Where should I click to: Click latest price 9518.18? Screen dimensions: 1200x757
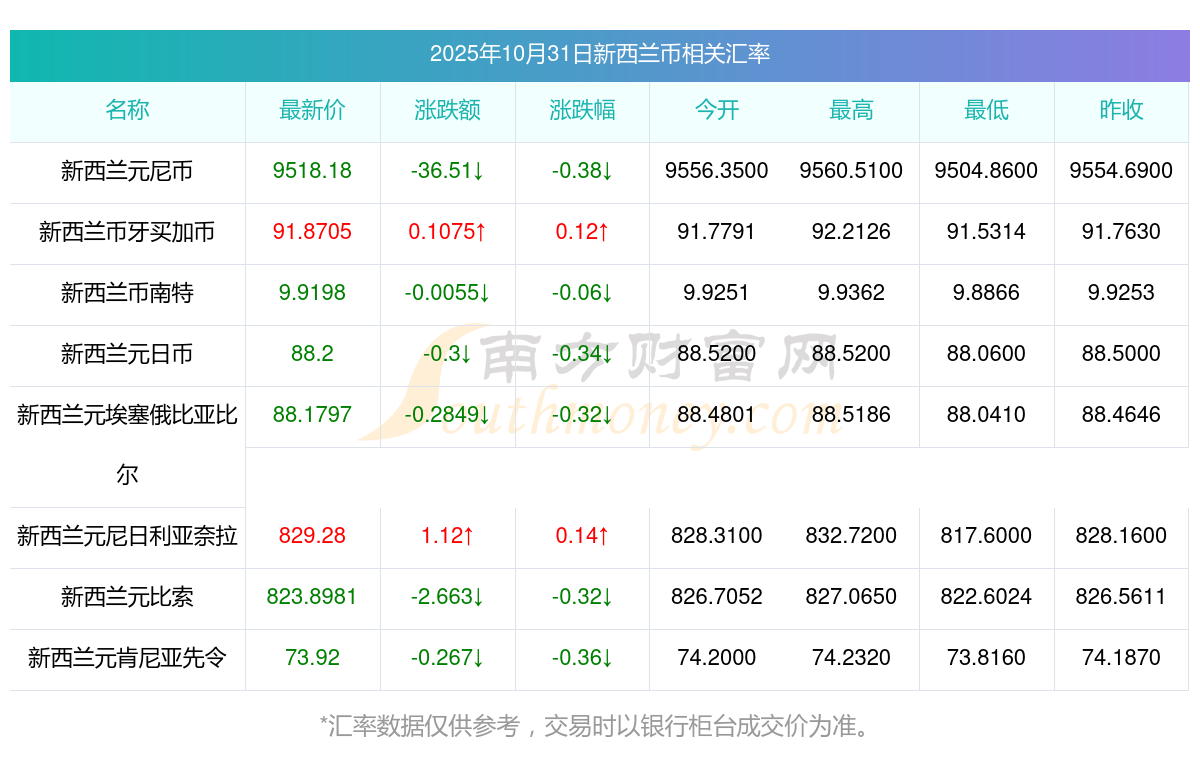[x=312, y=171]
